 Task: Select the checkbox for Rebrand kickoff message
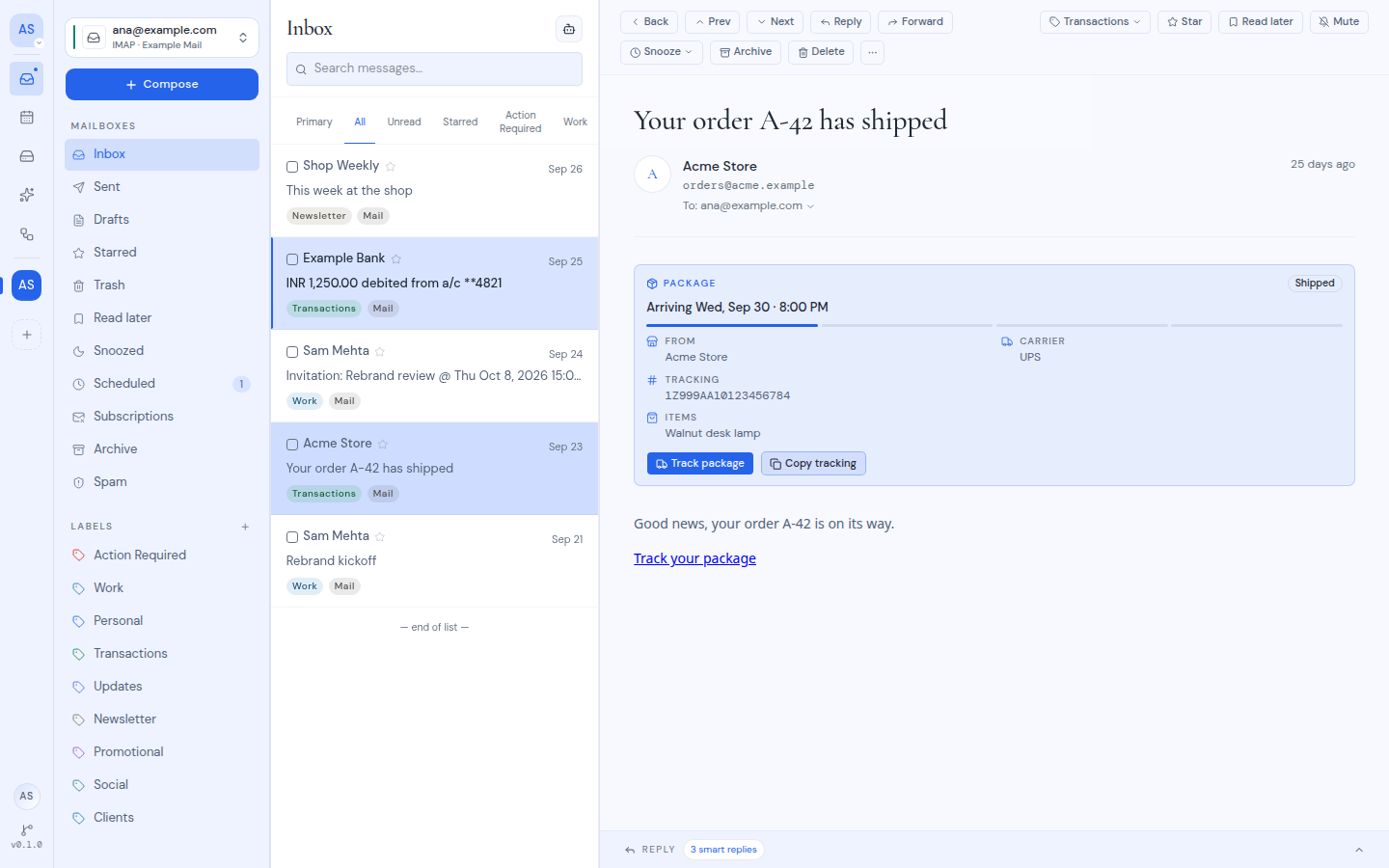pyautogui.click(x=292, y=537)
